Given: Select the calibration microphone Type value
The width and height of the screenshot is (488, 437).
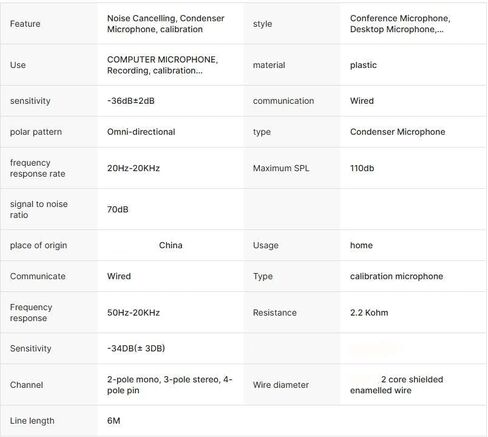Looking at the screenshot, I should click(396, 276).
